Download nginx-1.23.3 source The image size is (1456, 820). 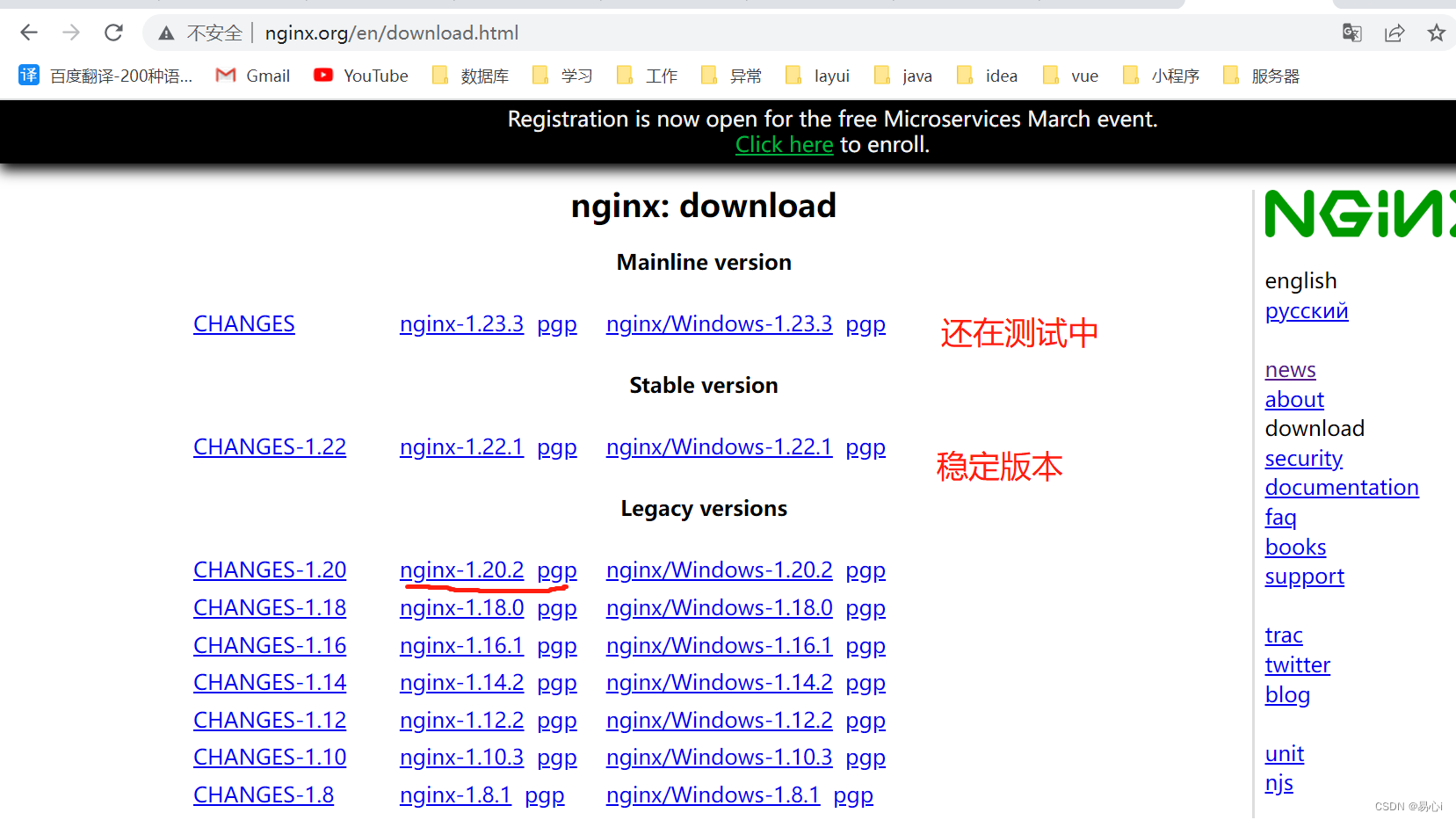461,324
